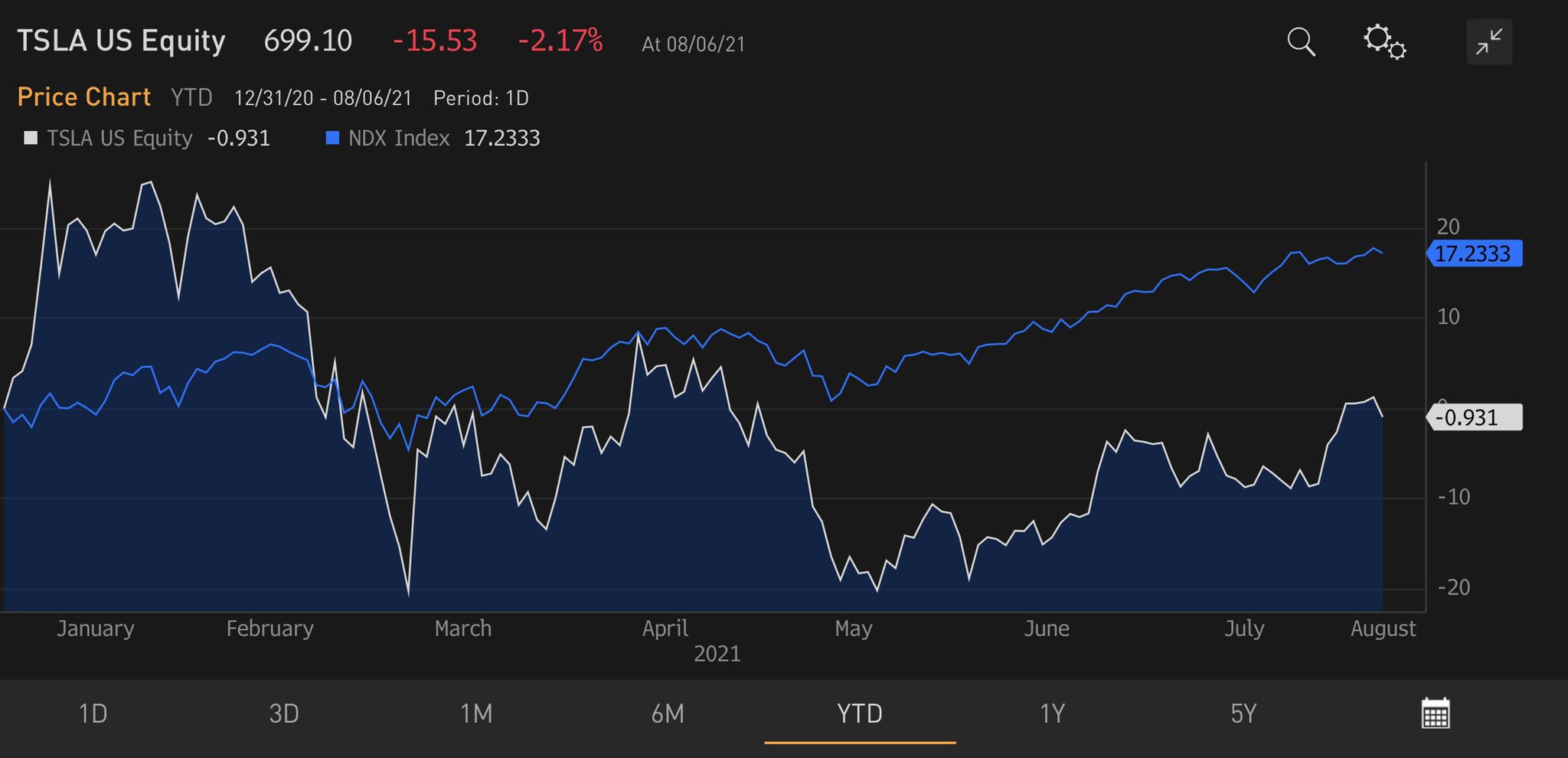This screenshot has height=758, width=1568.
Task: Switch to the 1M range tab
Action: pyautogui.click(x=476, y=714)
